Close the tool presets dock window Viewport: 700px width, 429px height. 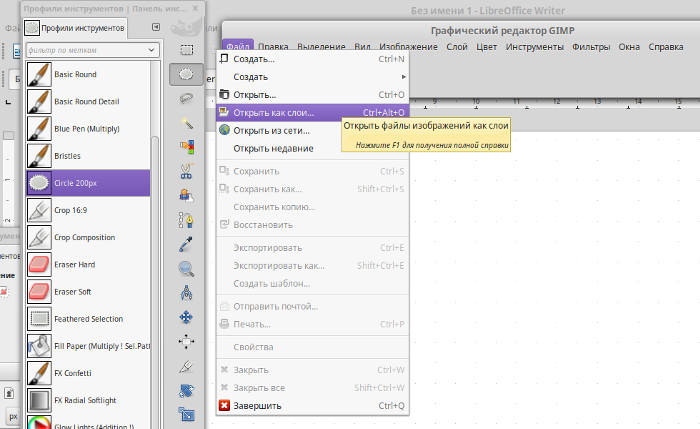pos(195,8)
